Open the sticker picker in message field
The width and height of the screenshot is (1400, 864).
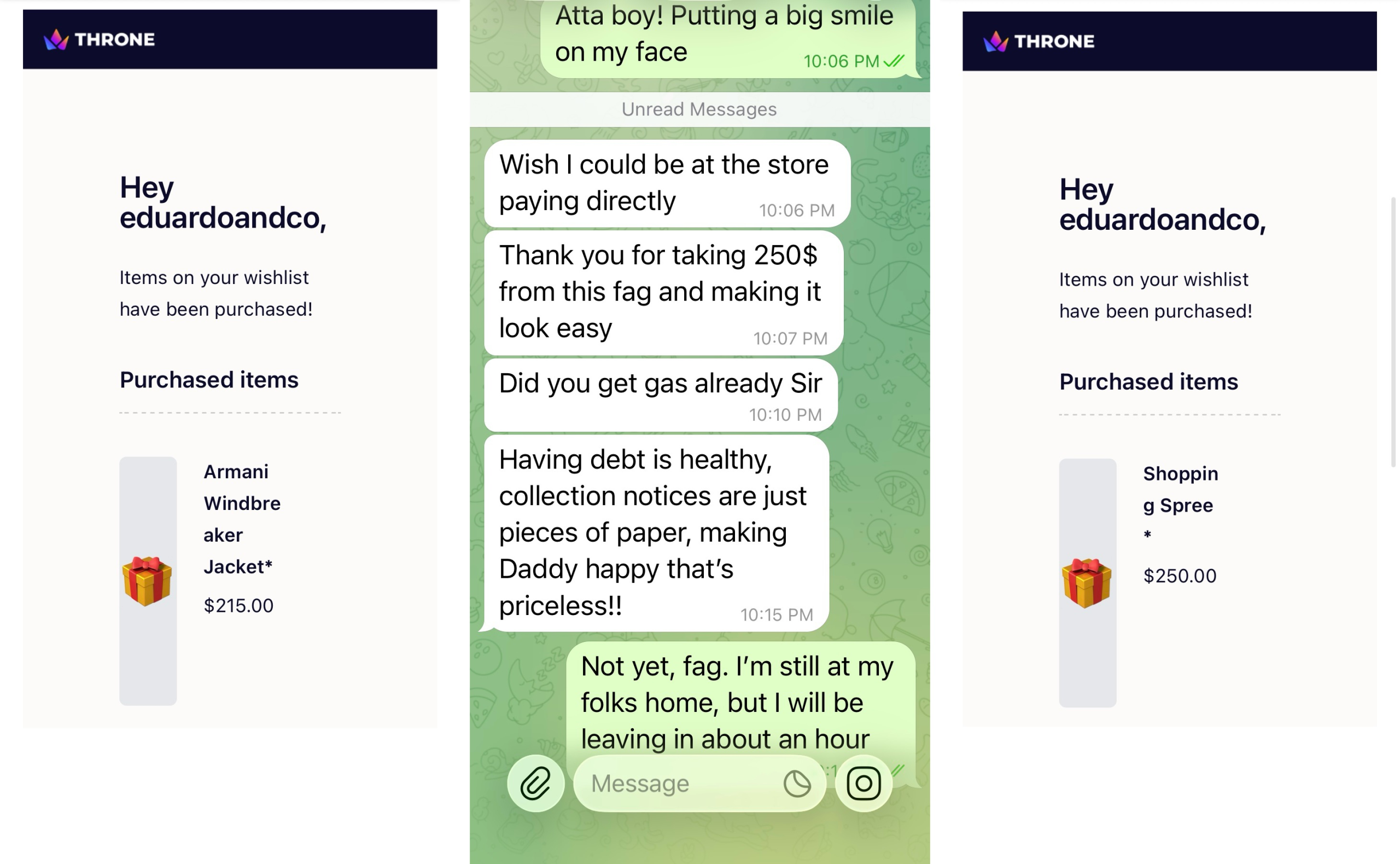pos(796,784)
